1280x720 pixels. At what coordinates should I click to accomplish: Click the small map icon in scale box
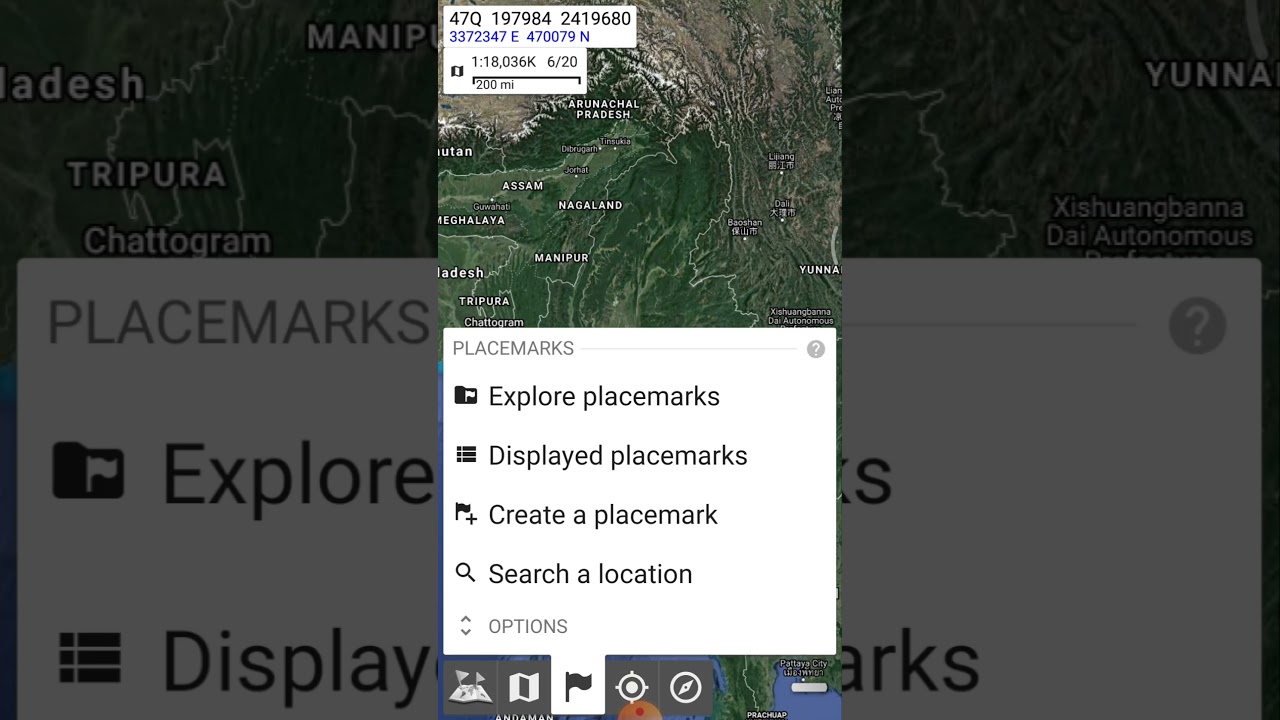click(457, 71)
